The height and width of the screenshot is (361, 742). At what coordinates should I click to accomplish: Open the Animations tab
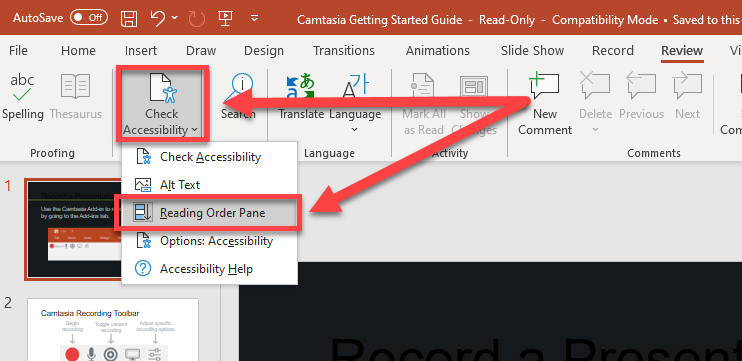click(x=438, y=51)
